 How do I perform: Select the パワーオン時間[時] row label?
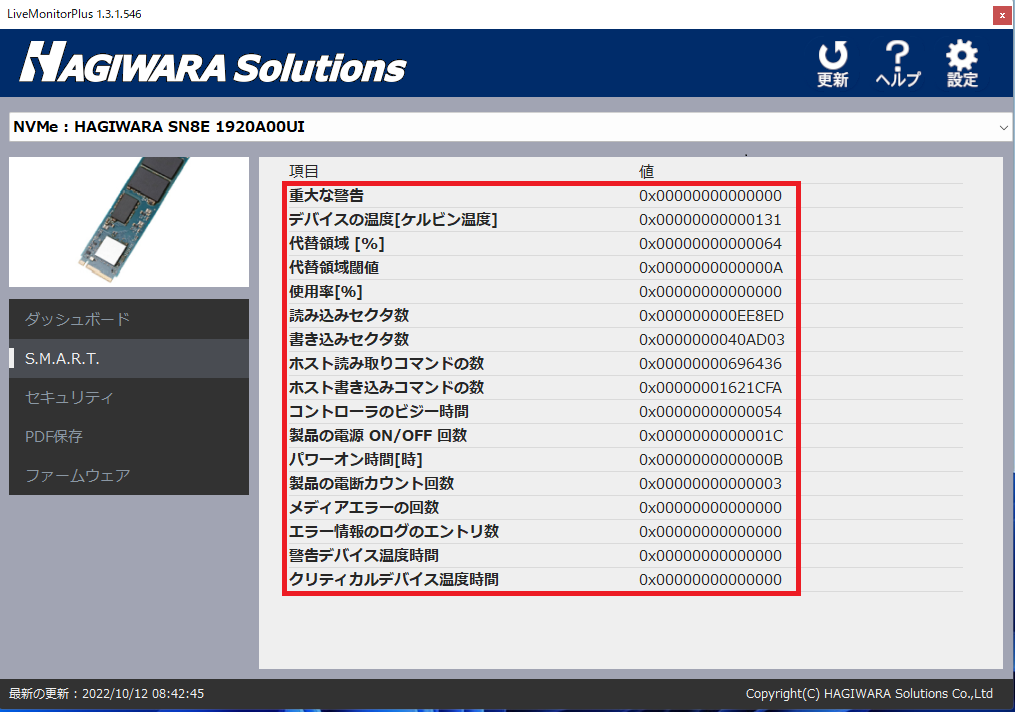click(x=355, y=459)
